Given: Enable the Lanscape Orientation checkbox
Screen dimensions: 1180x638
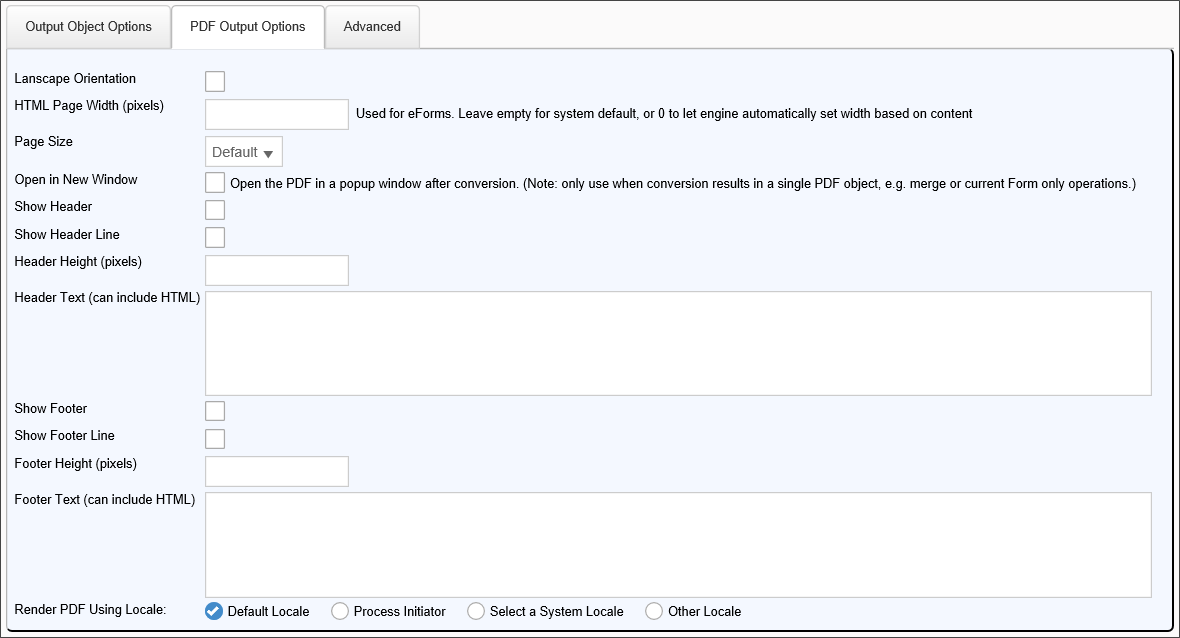Looking at the screenshot, I should pos(215,81).
